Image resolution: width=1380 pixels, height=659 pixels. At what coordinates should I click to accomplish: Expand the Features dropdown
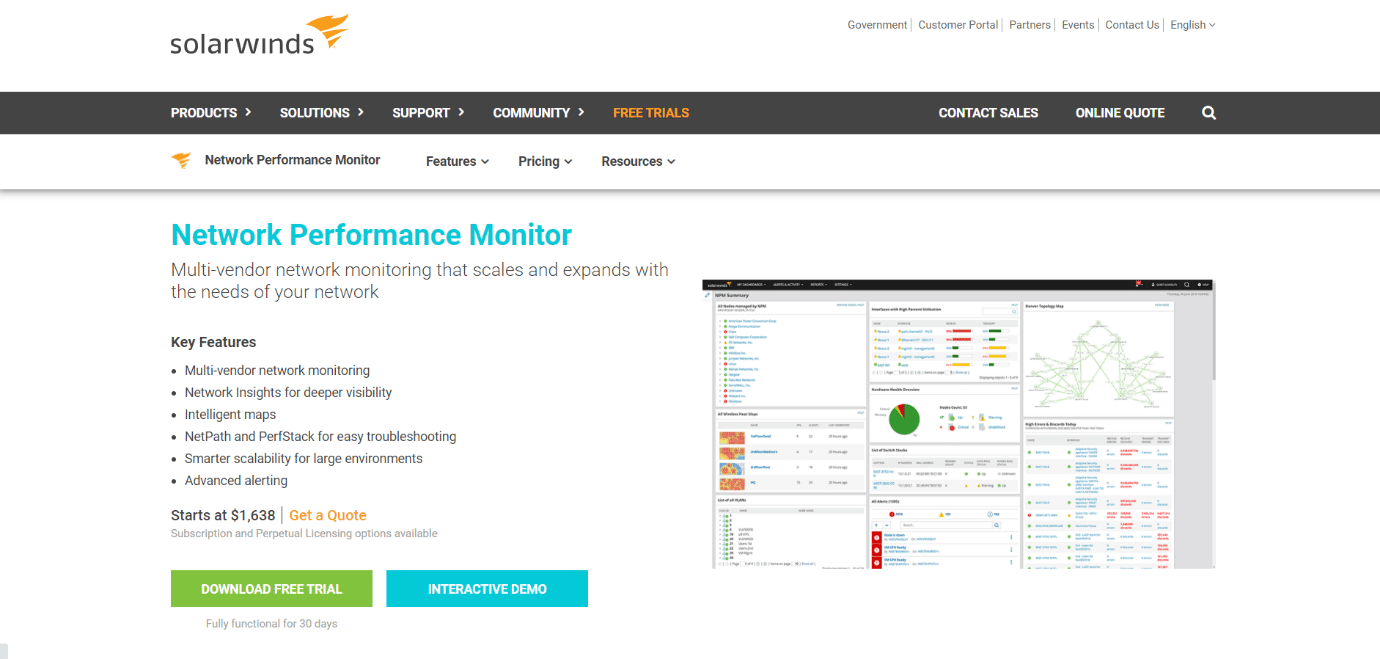click(x=458, y=161)
